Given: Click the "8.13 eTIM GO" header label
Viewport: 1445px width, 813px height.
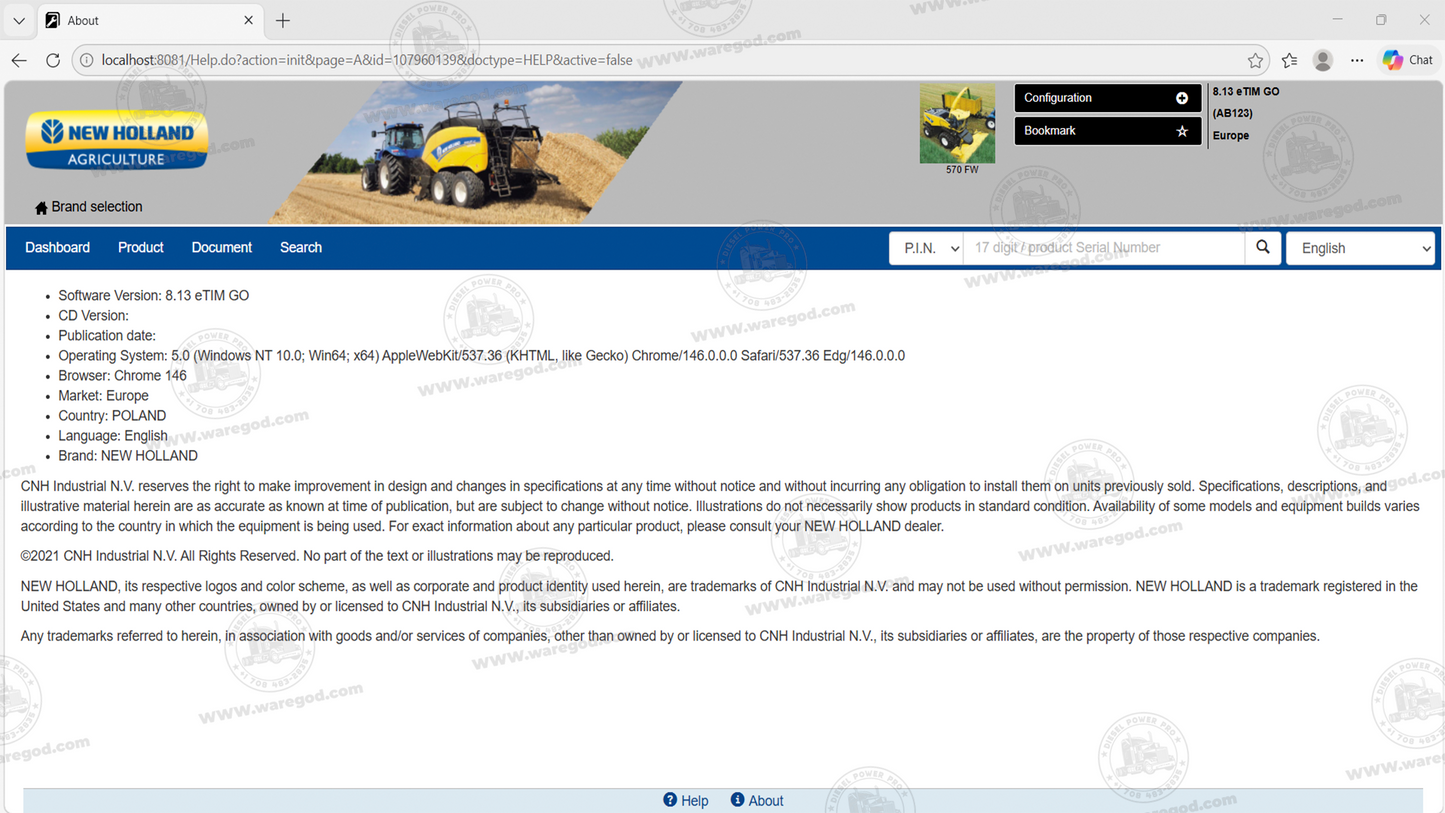Looking at the screenshot, I should pos(1246,91).
